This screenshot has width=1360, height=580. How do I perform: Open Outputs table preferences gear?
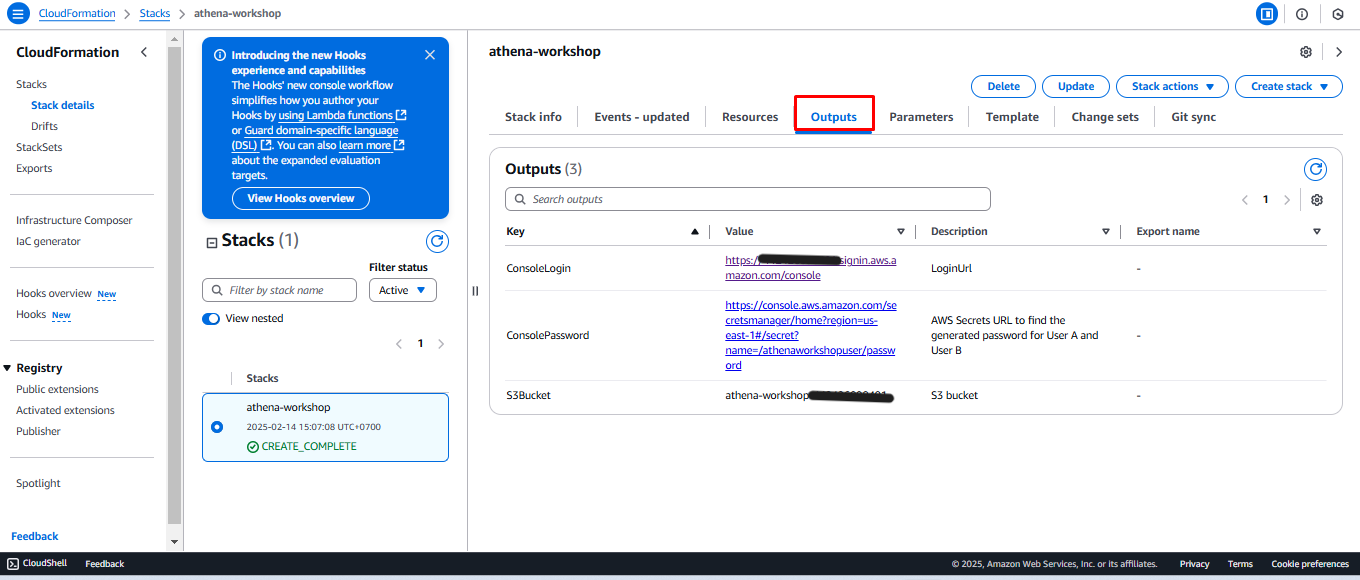point(1317,200)
